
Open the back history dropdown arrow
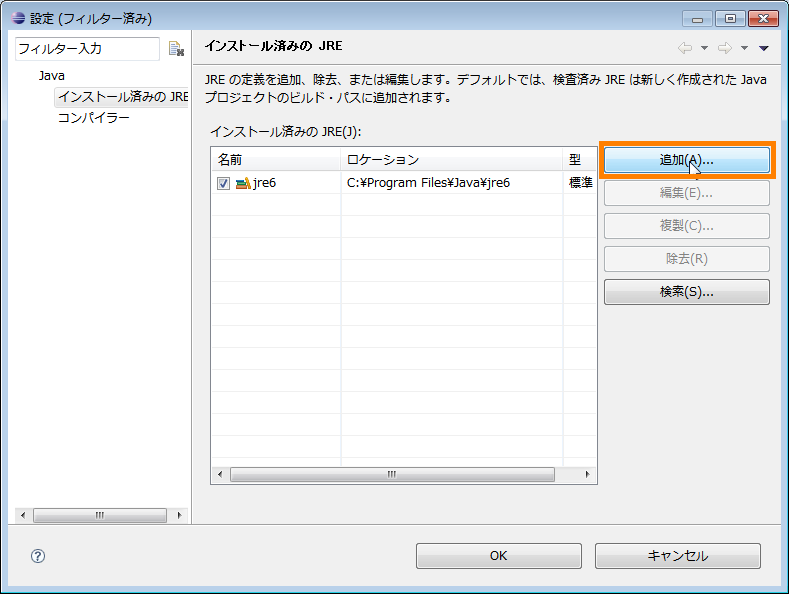point(704,48)
